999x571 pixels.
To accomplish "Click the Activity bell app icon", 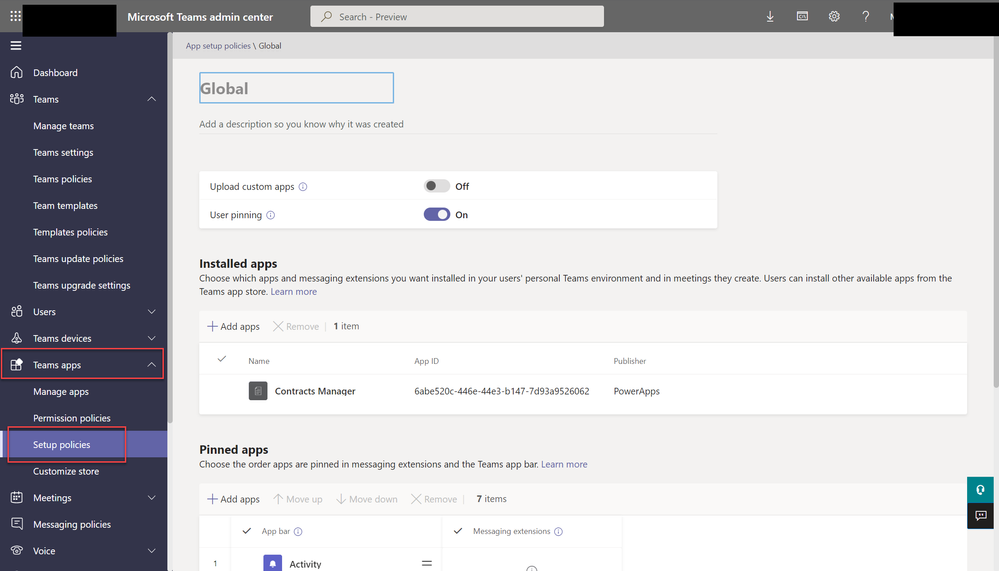I will pos(273,564).
